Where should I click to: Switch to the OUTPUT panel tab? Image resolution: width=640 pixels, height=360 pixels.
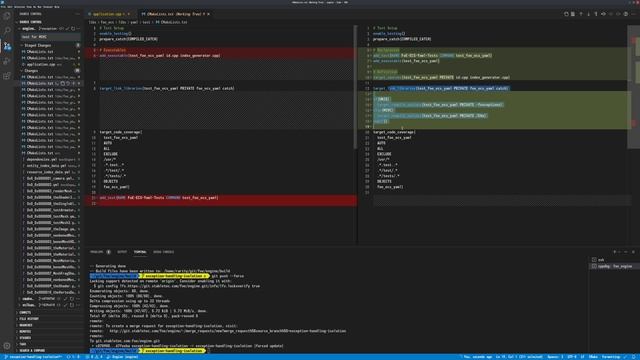point(122,252)
